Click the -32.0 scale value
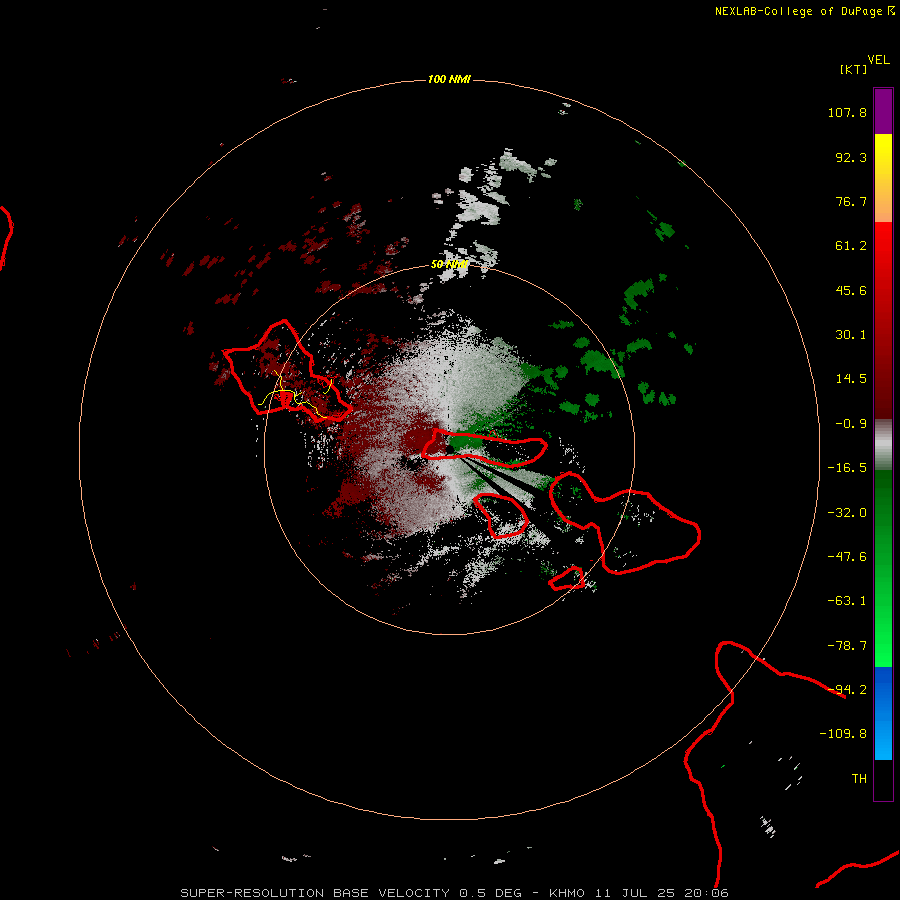 [847, 513]
